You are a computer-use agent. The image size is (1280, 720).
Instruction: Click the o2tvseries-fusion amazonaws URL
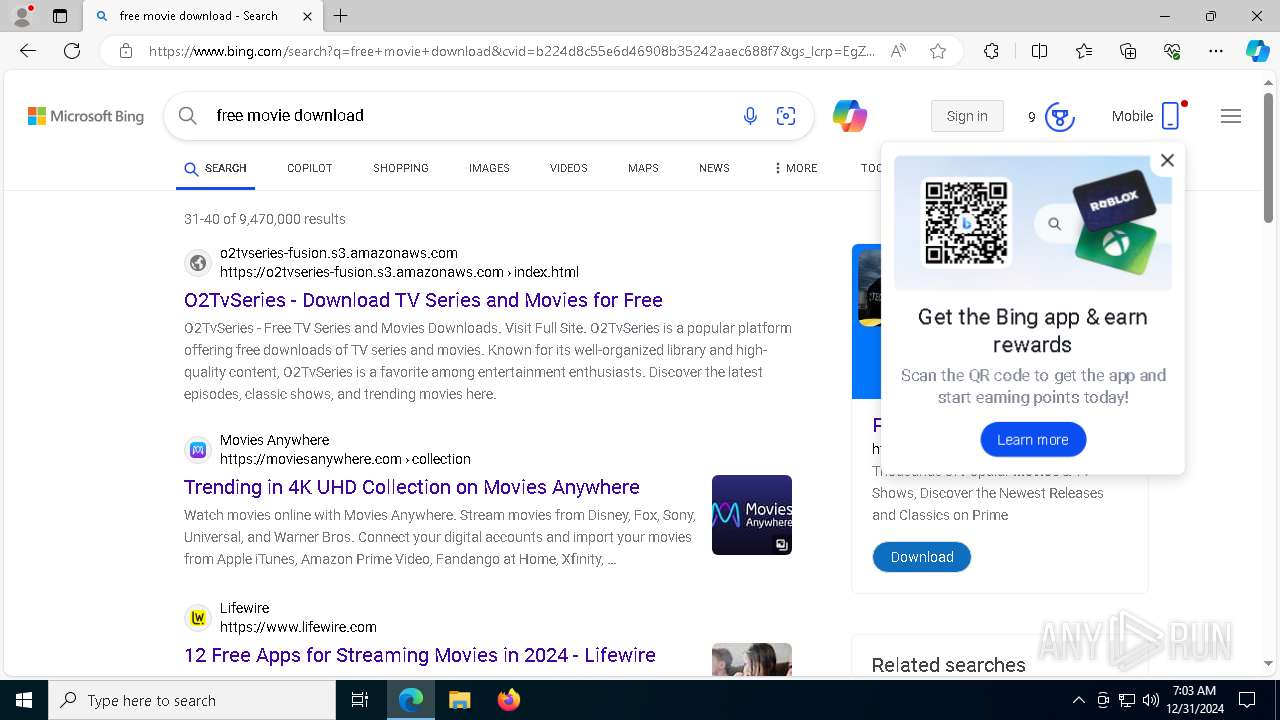coord(399,272)
